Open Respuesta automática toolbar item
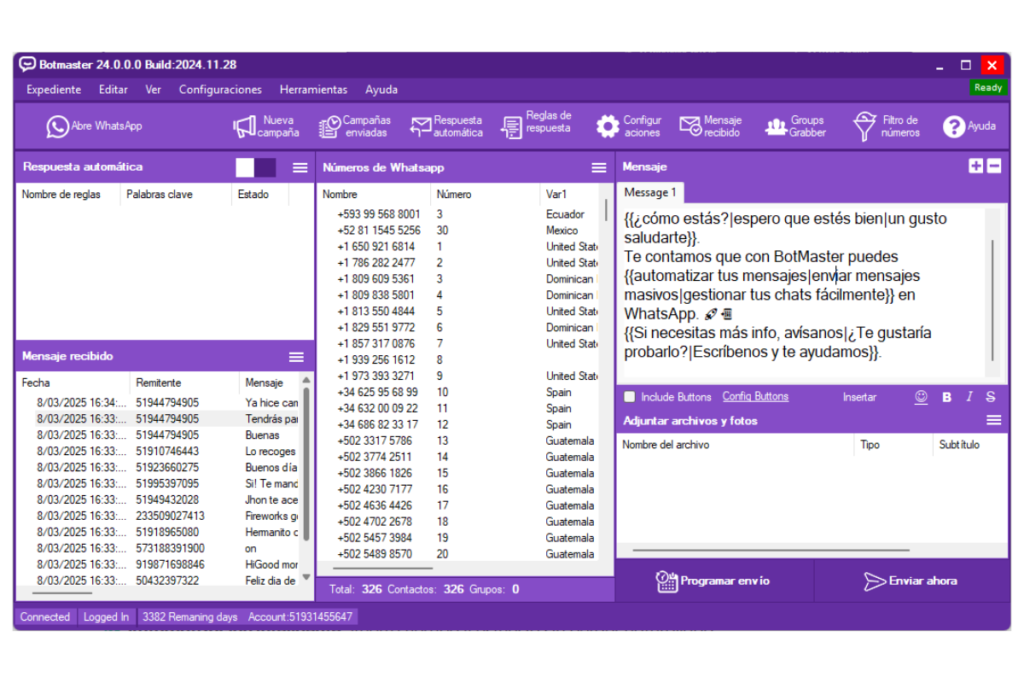Viewport: 1024px width, 683px height. point(447,126)
